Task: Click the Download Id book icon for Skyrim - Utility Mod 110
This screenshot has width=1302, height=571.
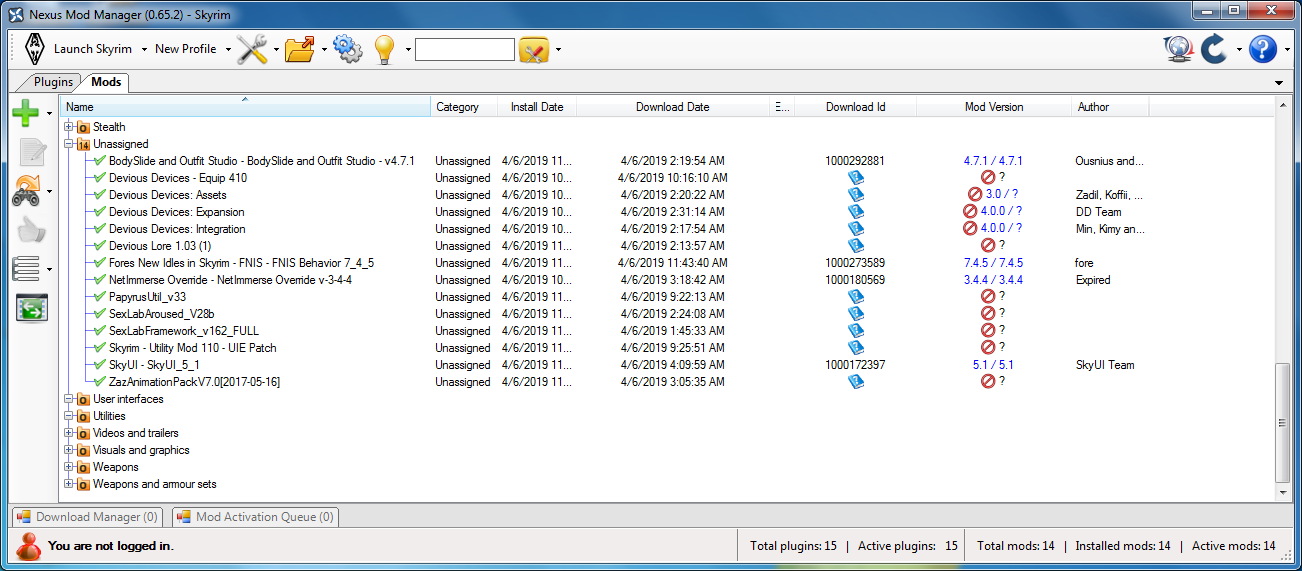Action: [x=855, y=348]
